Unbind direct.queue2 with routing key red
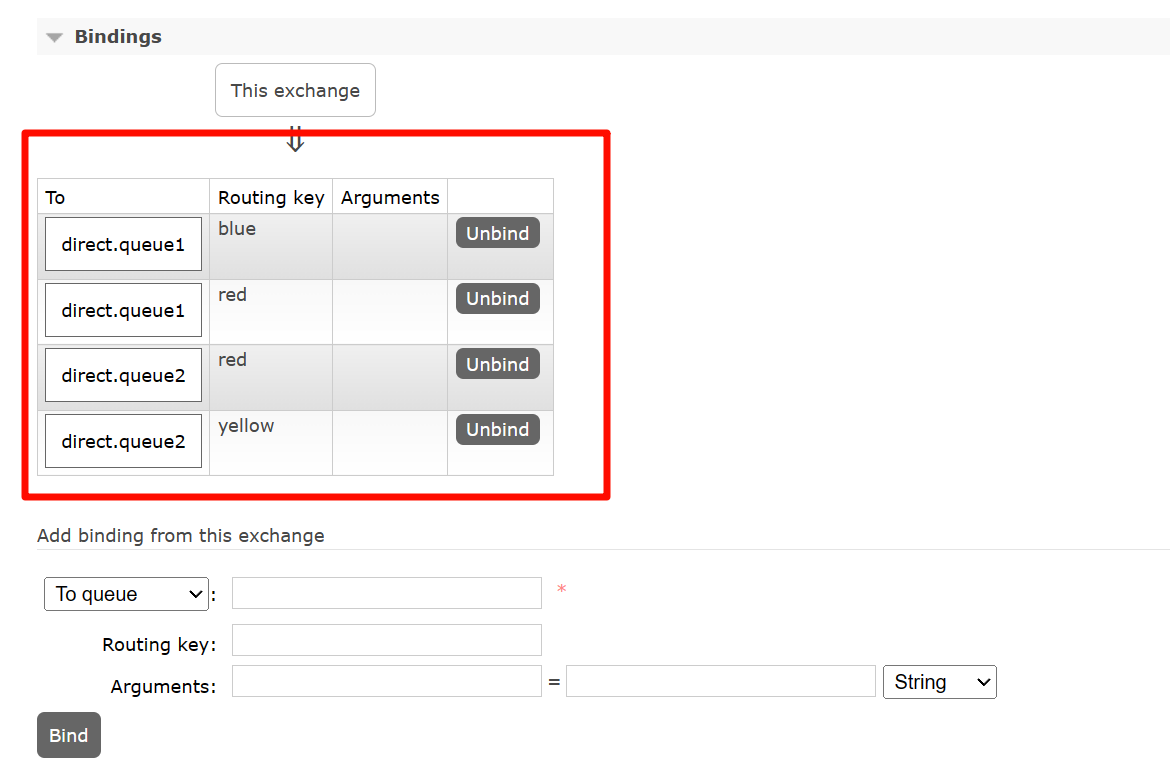Viewport: 1170px width, 768px height. click(498, 364)
